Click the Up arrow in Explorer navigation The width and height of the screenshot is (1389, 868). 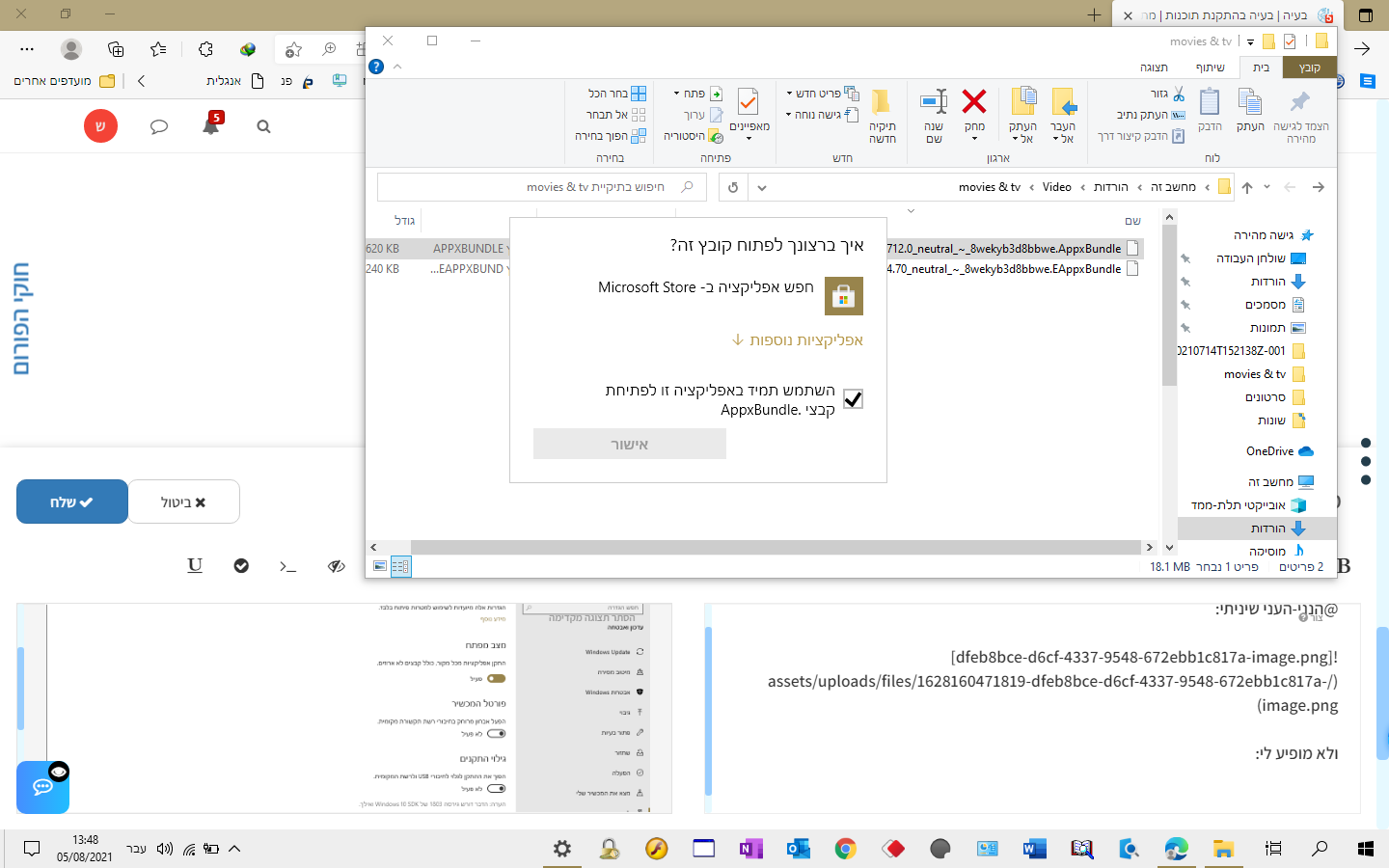1247,187
